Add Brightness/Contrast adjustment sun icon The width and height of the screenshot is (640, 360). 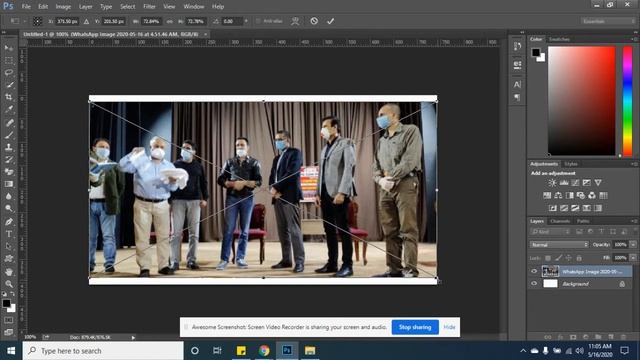coord(552,183)
